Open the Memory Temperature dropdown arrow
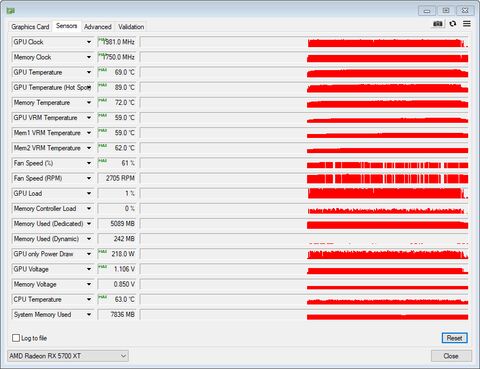The width and height of the screenshot is (480, 369). (x=89, y=103)
